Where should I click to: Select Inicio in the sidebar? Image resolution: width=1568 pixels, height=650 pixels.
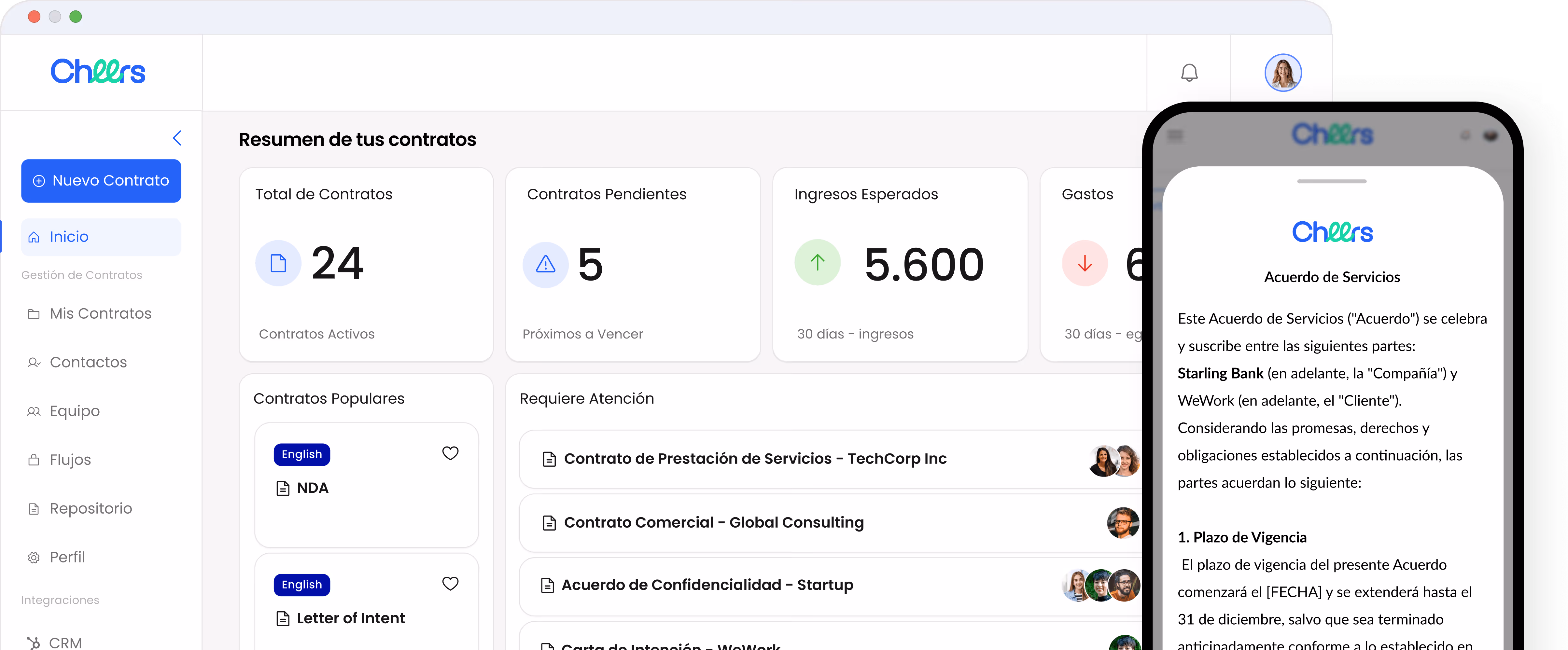[101, 237]
